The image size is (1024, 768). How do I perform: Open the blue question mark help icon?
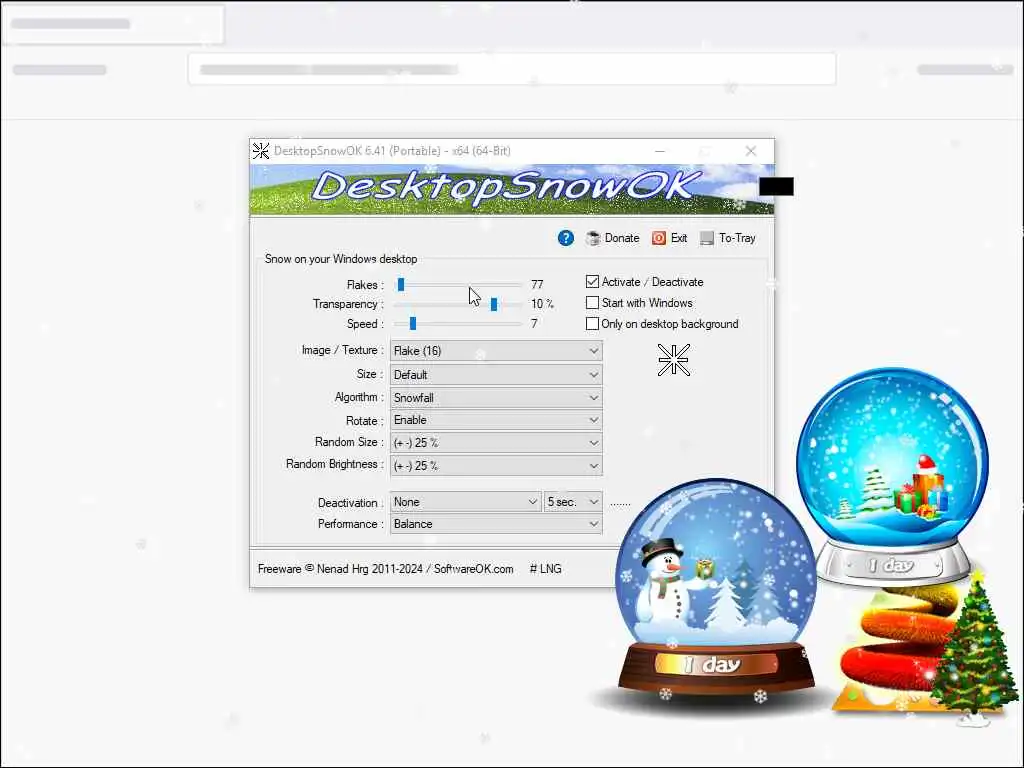(566, 238)
